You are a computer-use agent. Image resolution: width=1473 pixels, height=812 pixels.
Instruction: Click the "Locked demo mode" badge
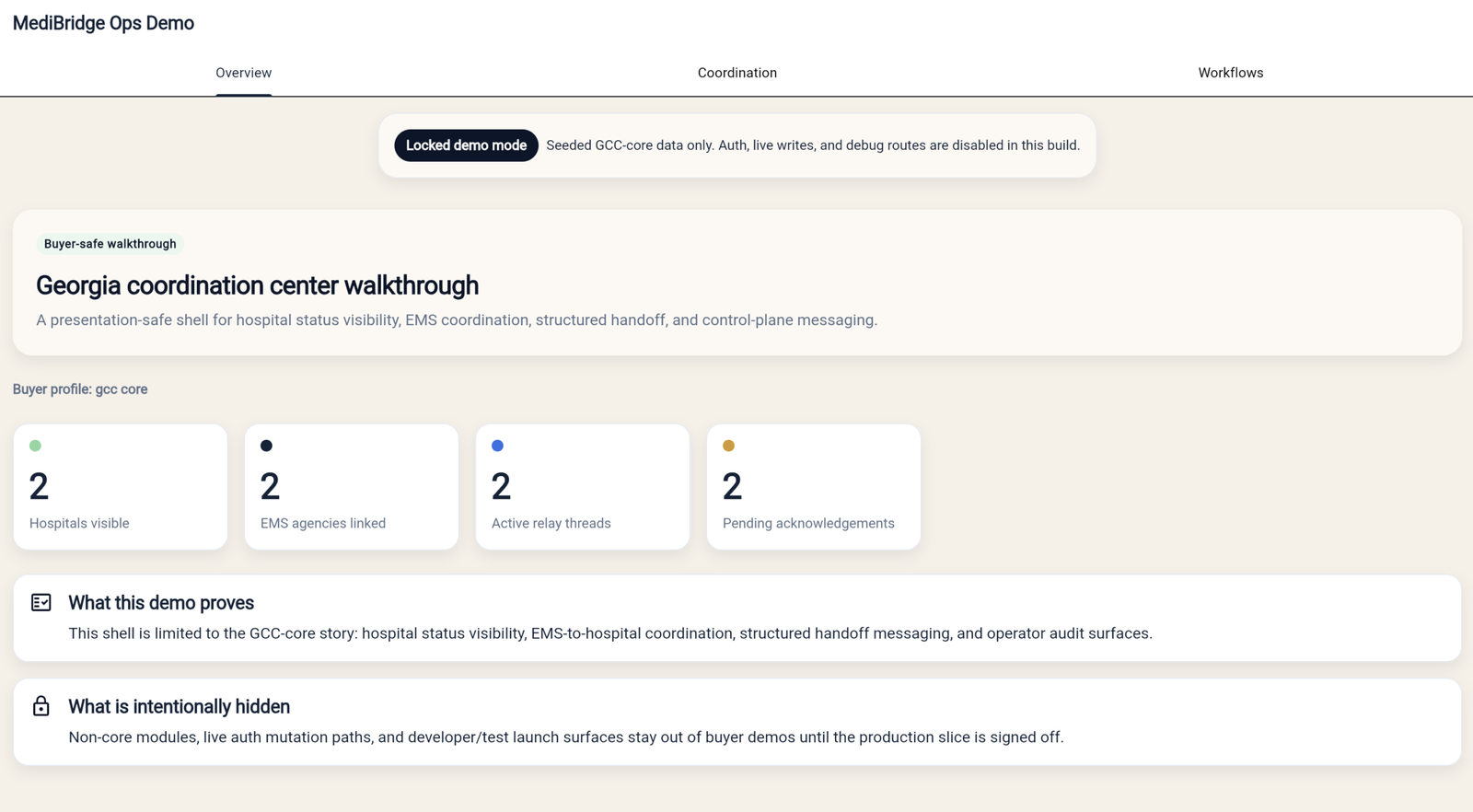click(x=466, y=145)
